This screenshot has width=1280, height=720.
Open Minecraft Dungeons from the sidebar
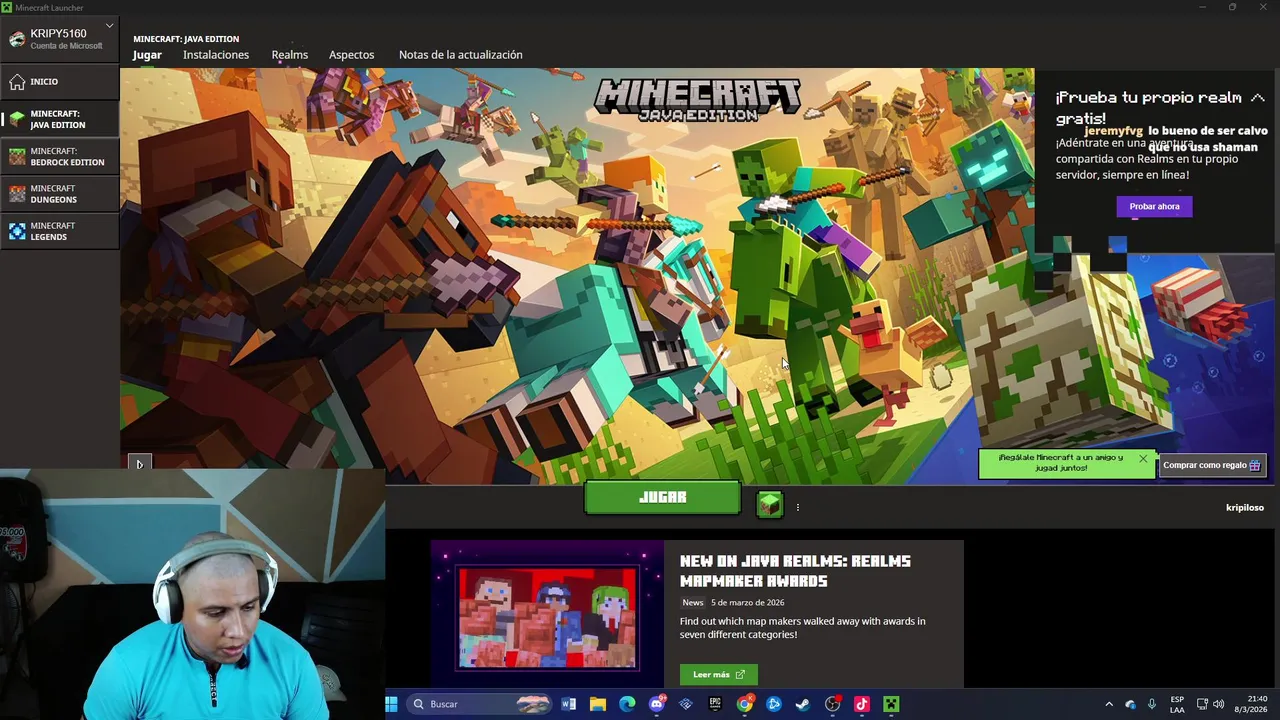[60, 194]
